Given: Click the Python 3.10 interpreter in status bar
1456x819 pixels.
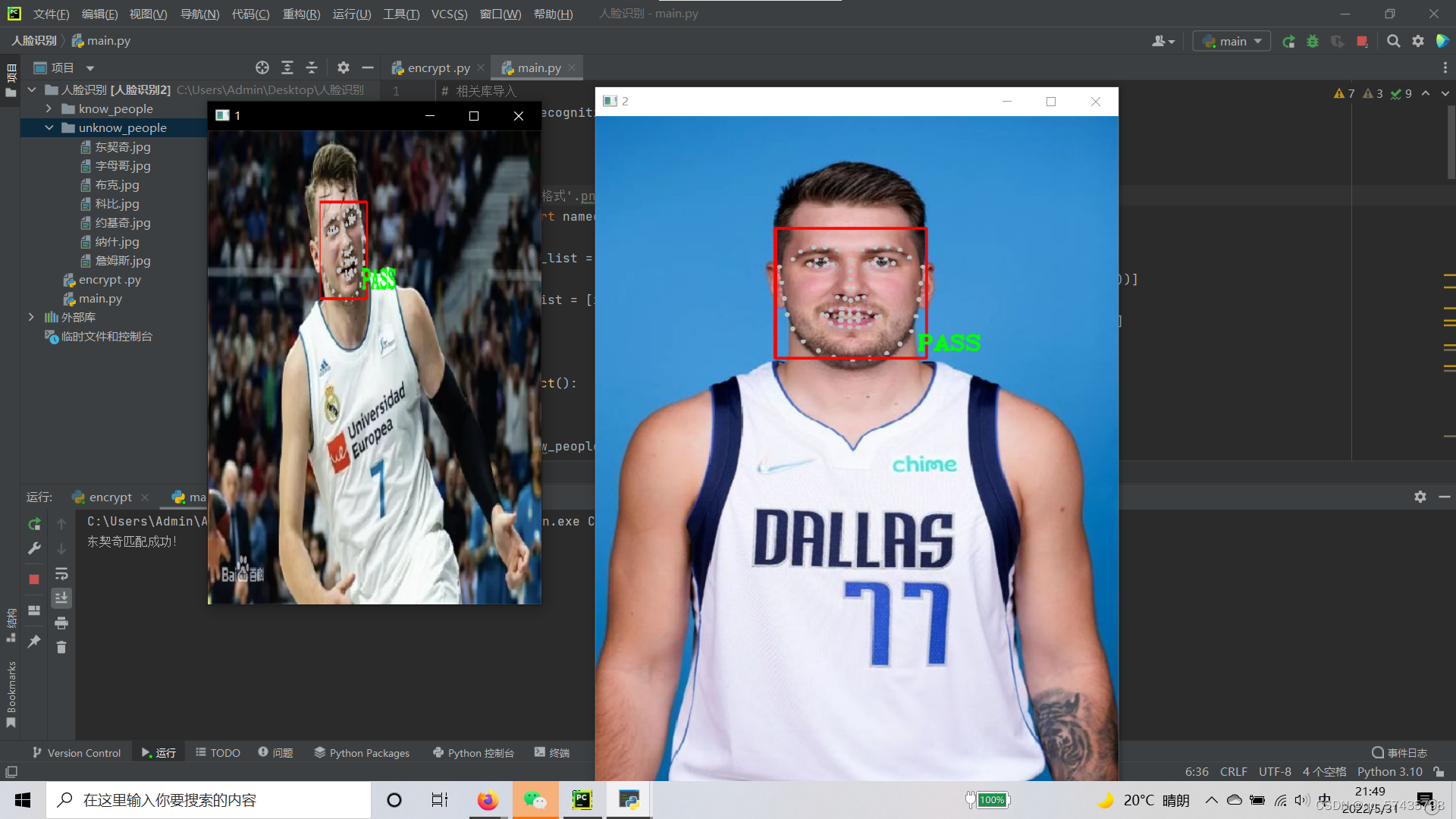Looking at the screenshot, I should (1389, 772).
